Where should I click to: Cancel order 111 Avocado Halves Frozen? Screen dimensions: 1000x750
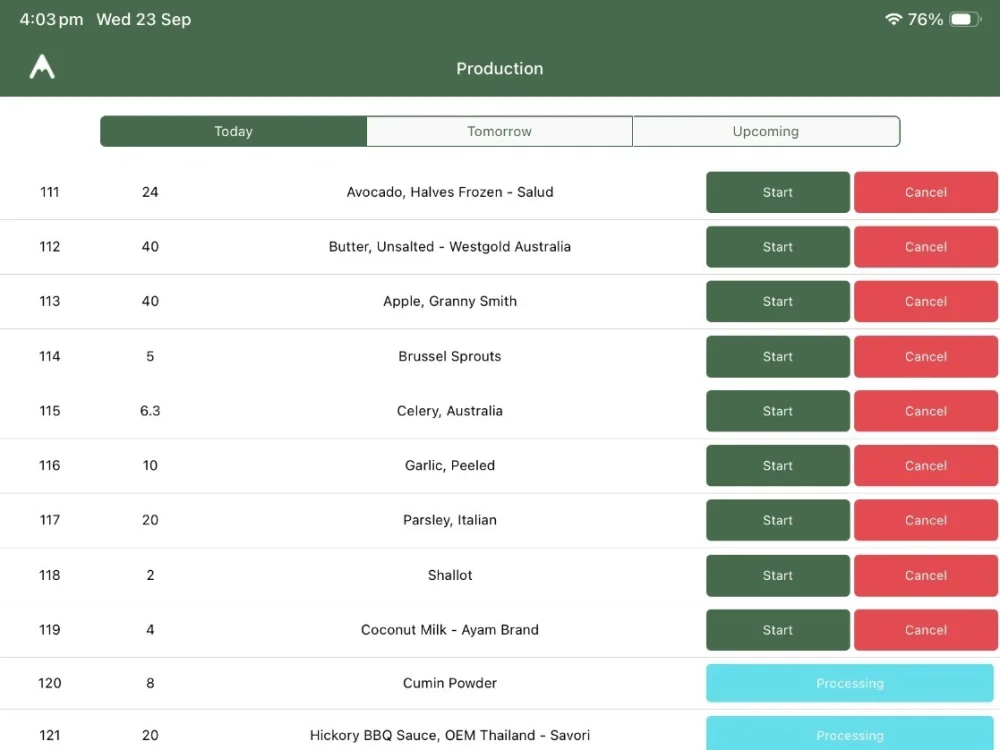pos(926,192)
